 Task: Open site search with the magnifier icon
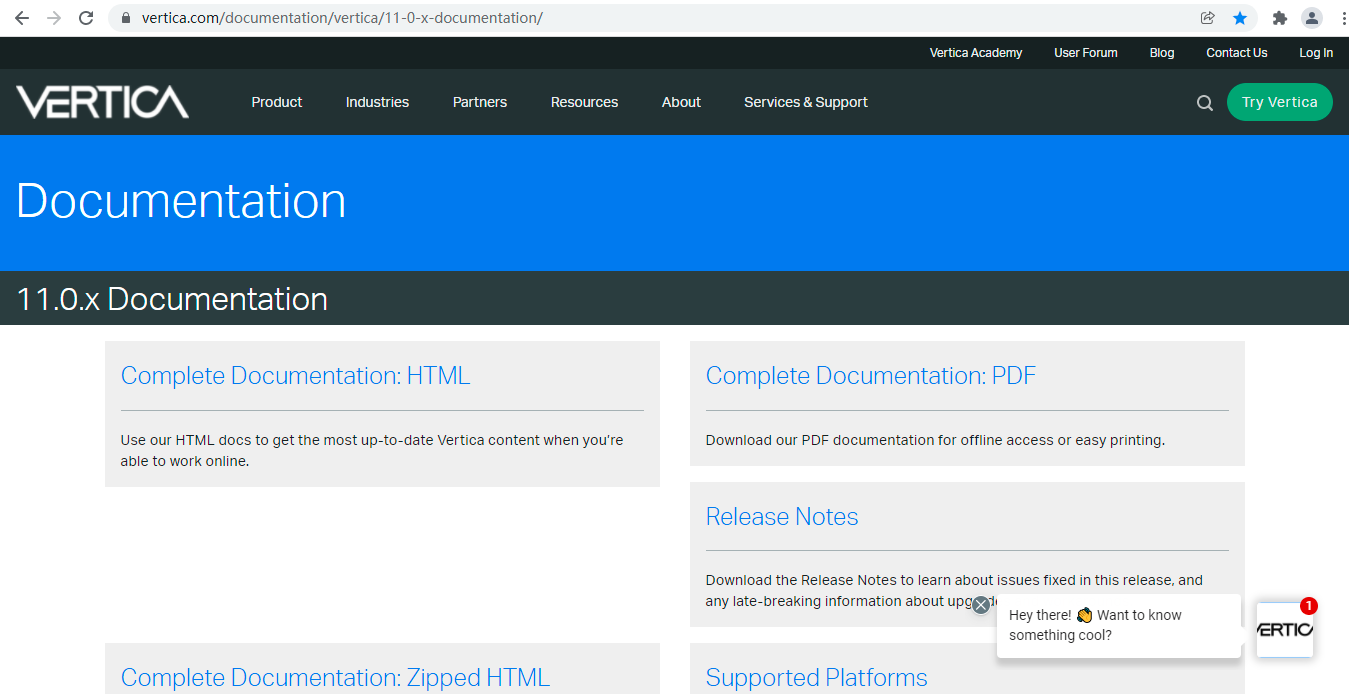click(1205, 102)
